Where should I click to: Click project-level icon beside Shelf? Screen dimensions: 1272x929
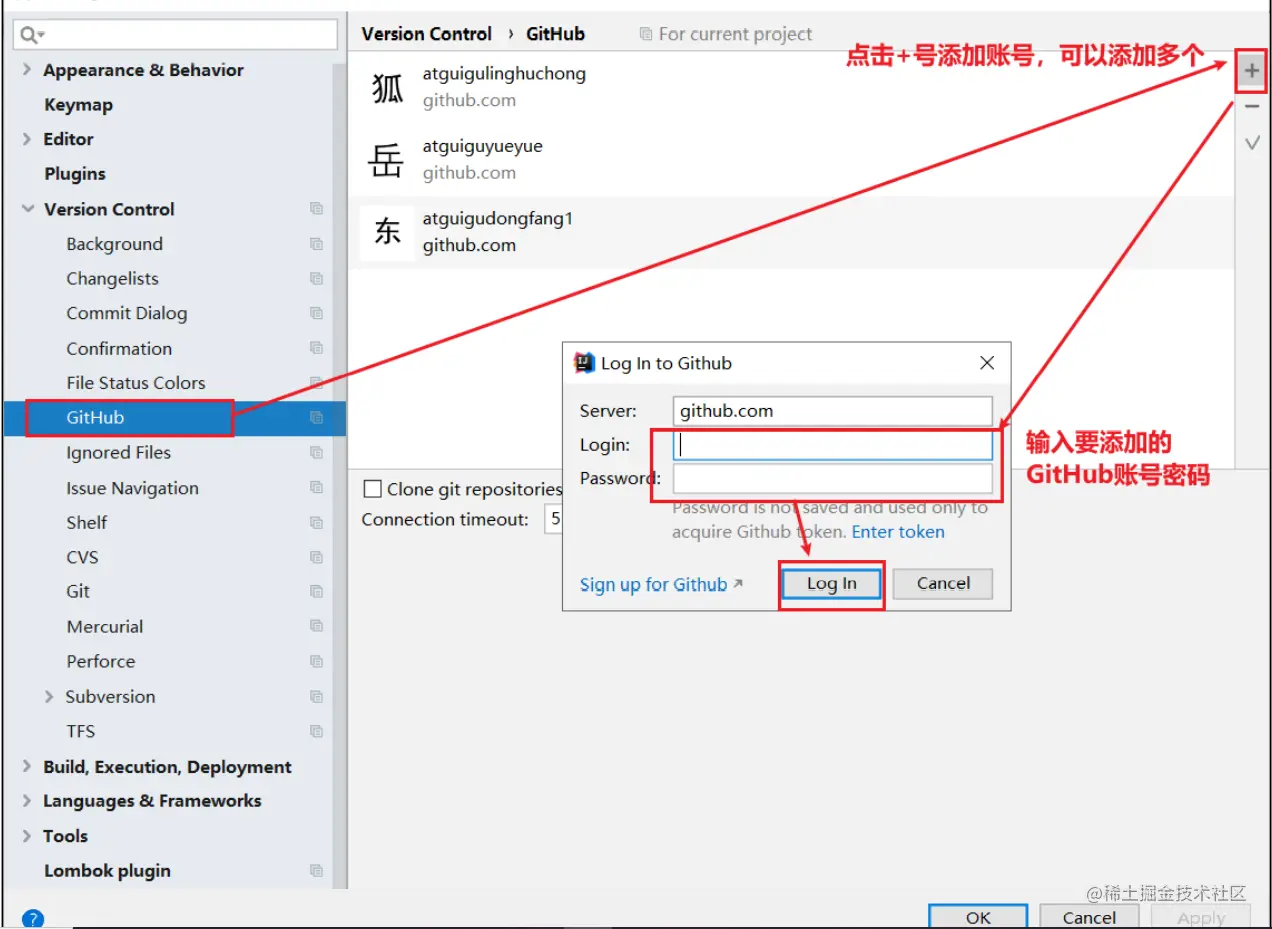pyautogui.click(x=316, y=522)
